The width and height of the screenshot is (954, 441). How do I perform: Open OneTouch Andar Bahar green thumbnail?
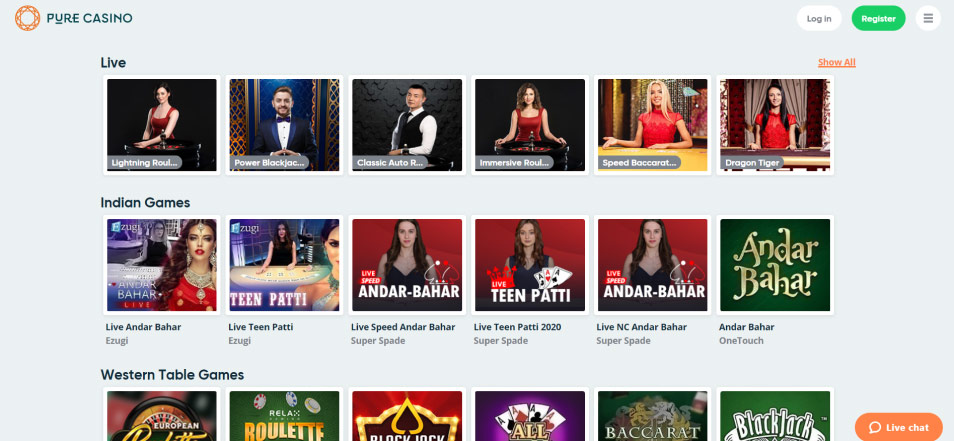point(775,265)
